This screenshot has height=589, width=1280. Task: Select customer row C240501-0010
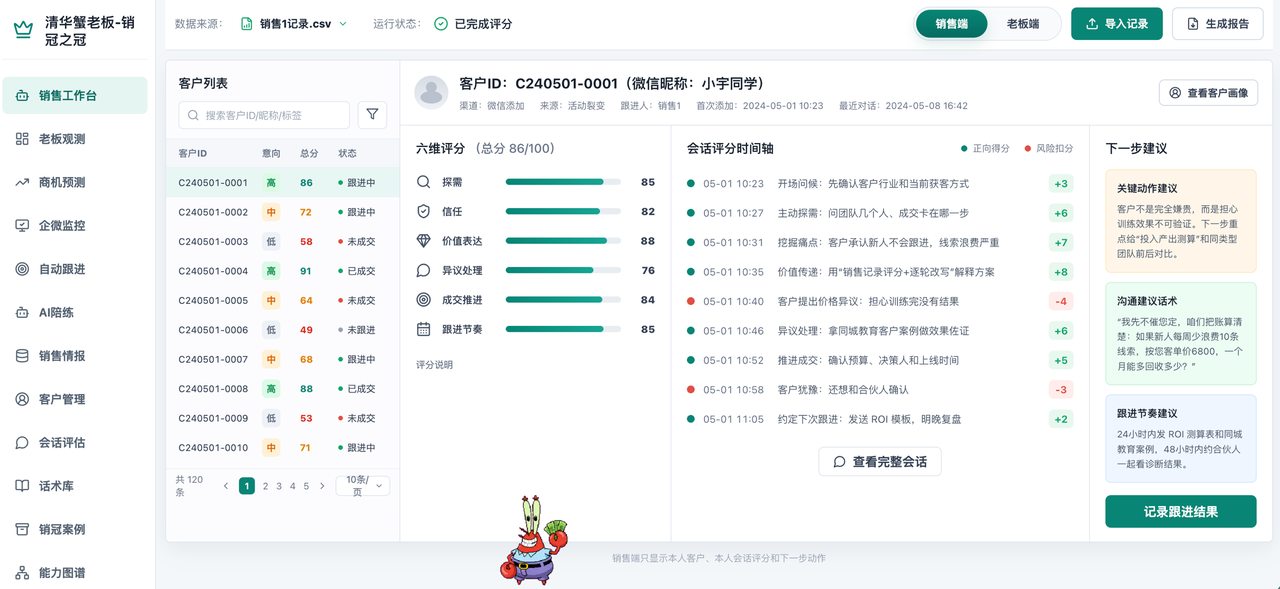coord(282,448)
